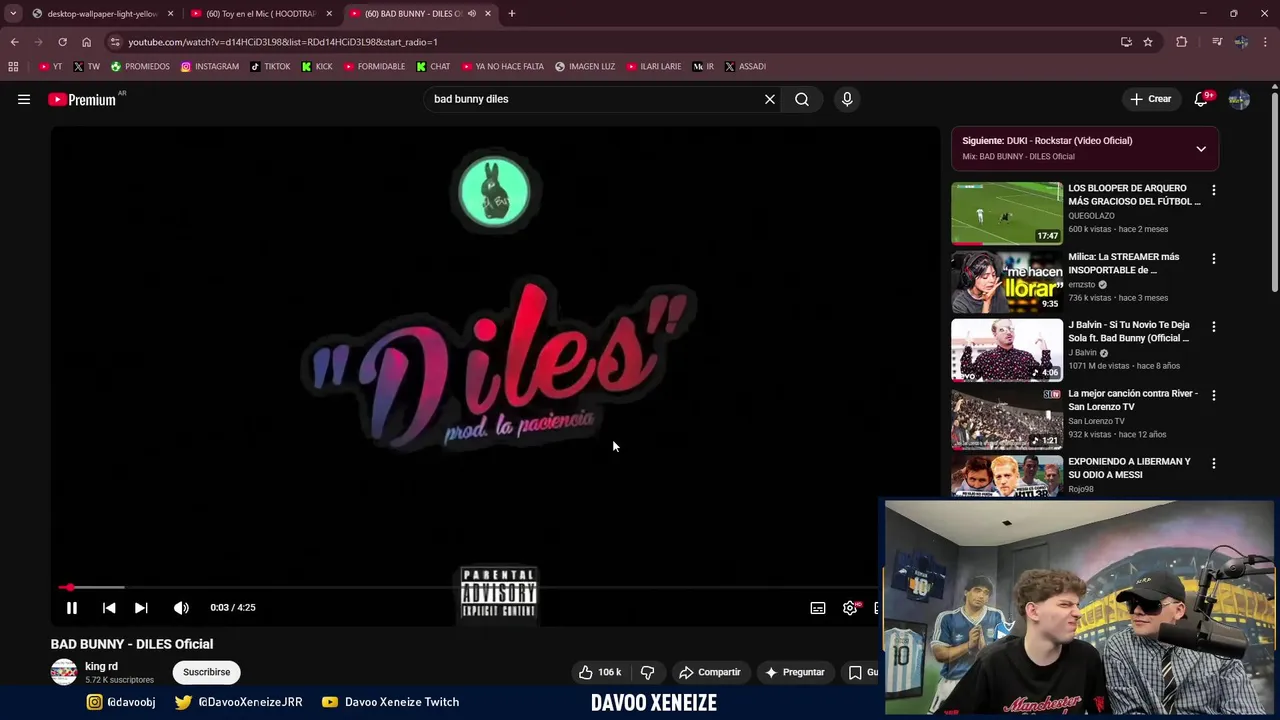Click the address bar URL

[x=283, y=42]
